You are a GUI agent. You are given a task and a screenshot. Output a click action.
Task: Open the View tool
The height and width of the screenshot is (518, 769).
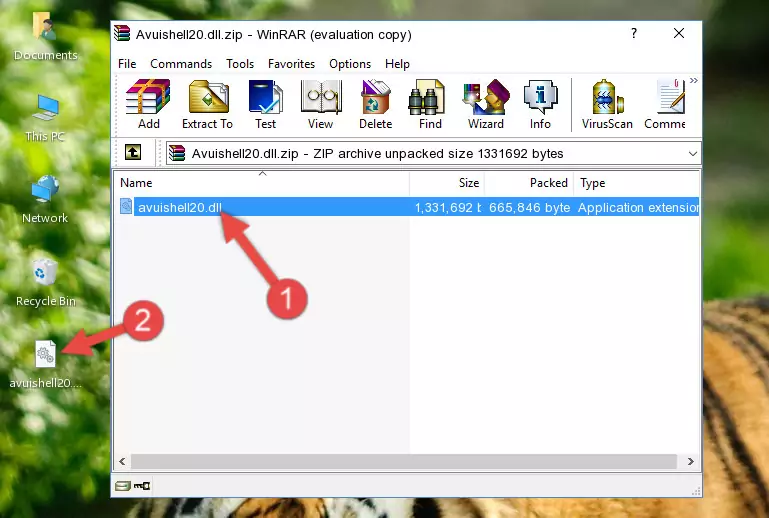(321, 104)
